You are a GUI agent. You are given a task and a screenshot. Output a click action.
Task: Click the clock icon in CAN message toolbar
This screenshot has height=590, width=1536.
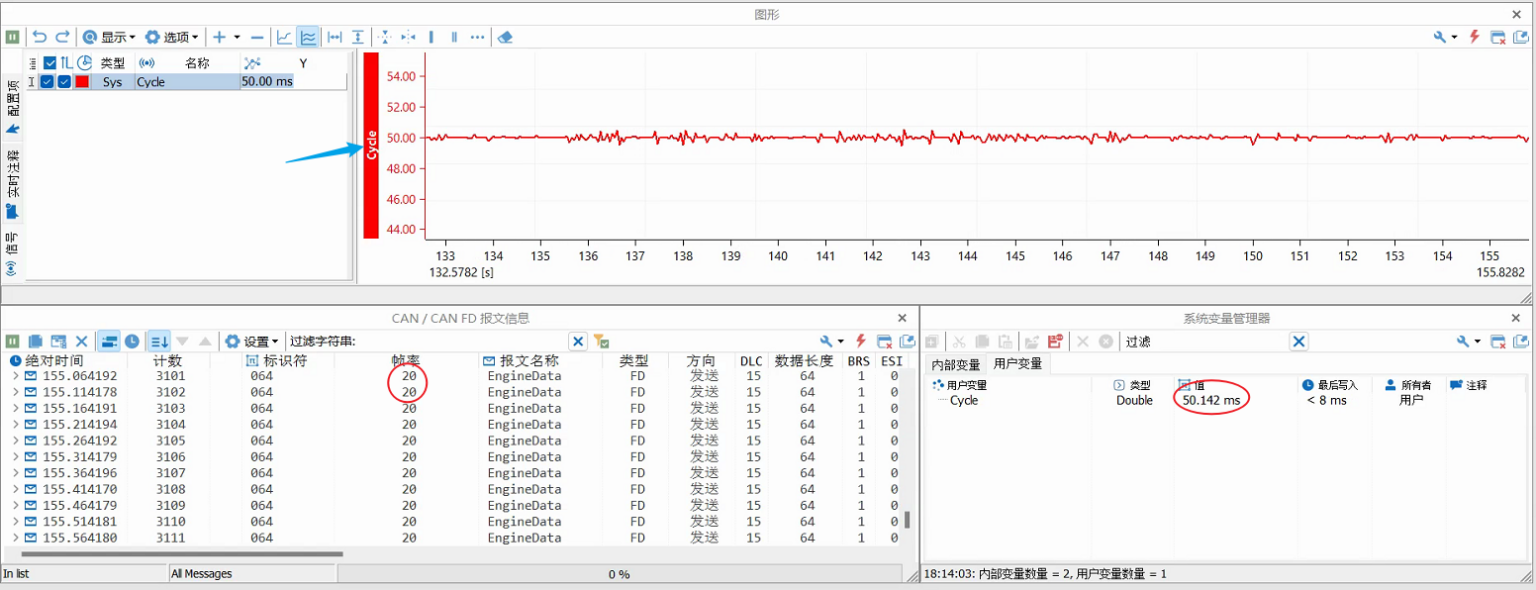pos(132,341)
